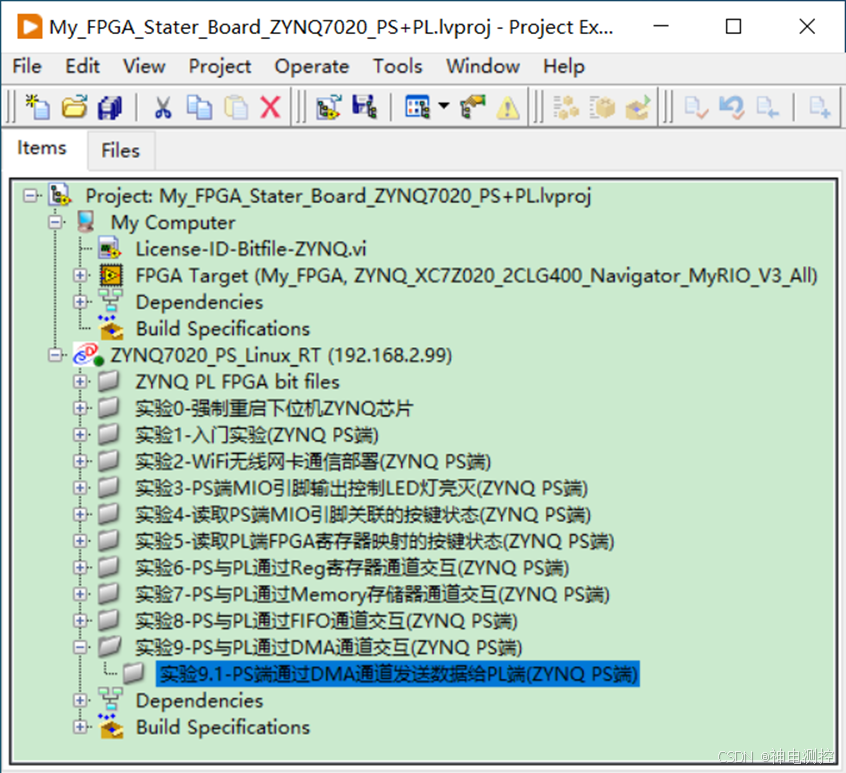The width and height of the screenshot is (846, 773).
Task: Select the 实验2-WiFi folder item
Action: [313, 462]
